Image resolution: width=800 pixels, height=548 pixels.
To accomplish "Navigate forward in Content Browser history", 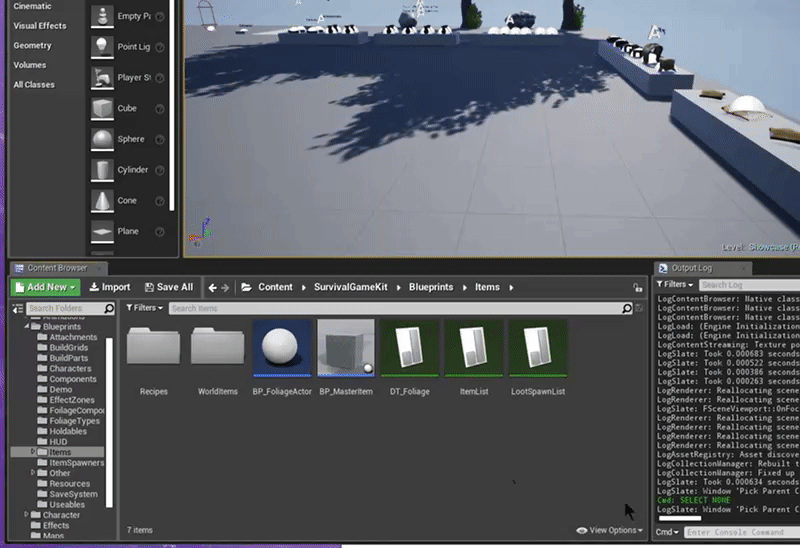I will point(225,288).
